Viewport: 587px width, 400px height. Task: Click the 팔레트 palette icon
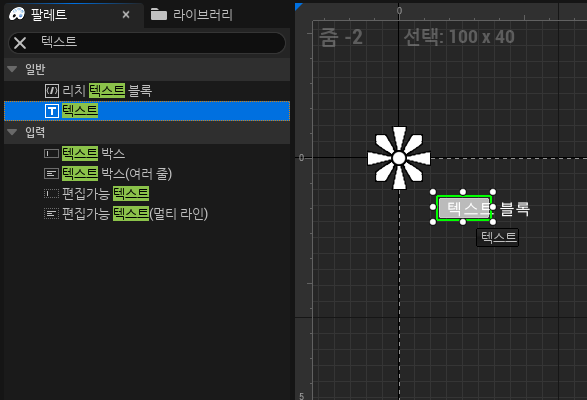tap(17, 14)
